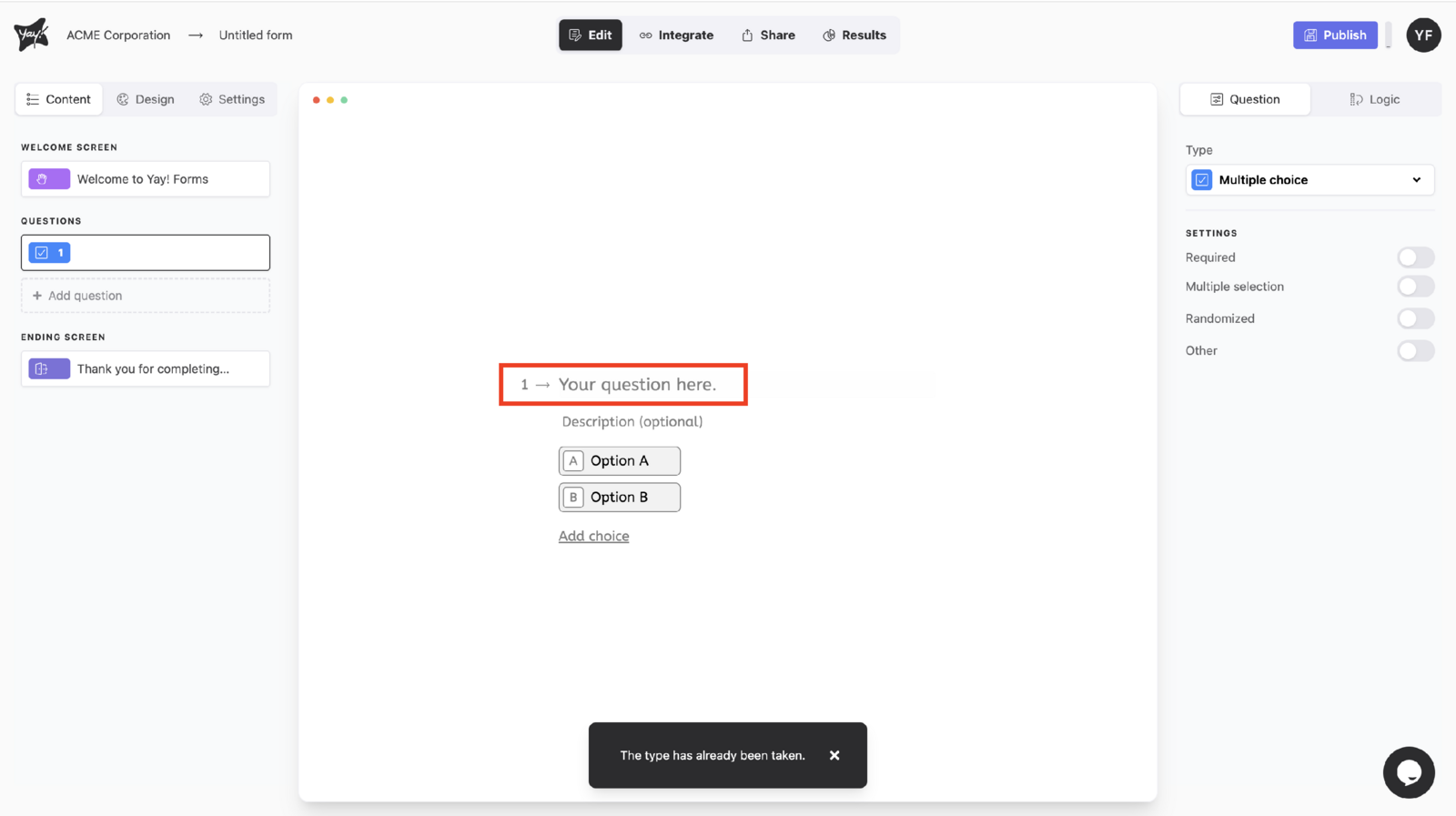
Task: Click the Add choice link
Action: [593, 536]
